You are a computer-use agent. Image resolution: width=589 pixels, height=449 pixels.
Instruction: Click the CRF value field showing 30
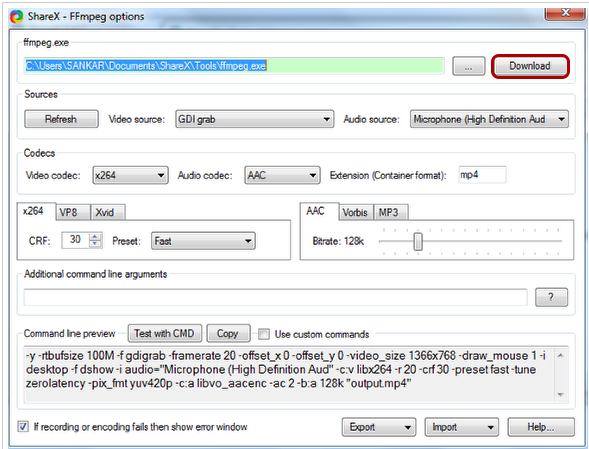(75, 240)
